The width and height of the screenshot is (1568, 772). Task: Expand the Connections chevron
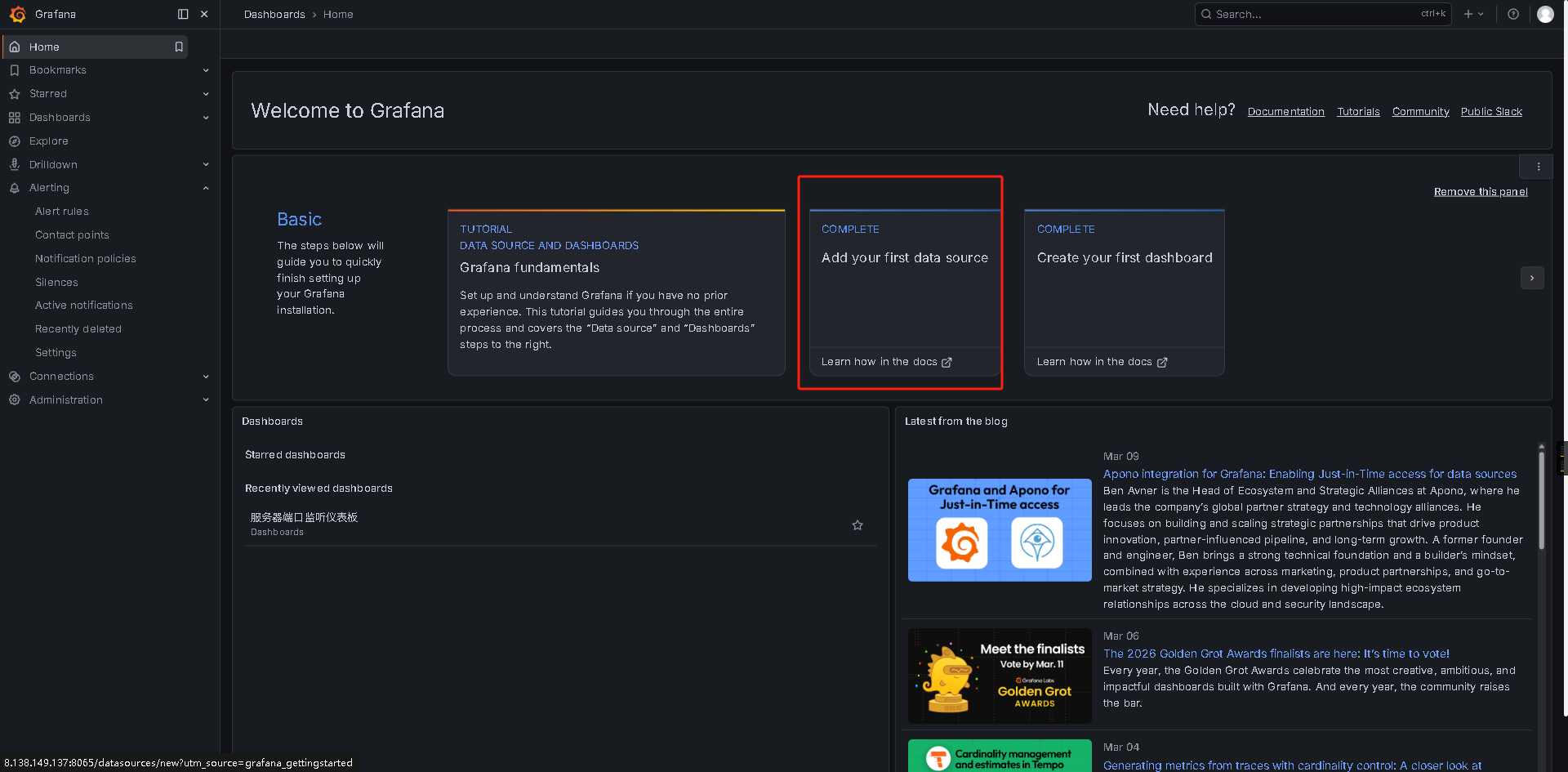point(206,377)
